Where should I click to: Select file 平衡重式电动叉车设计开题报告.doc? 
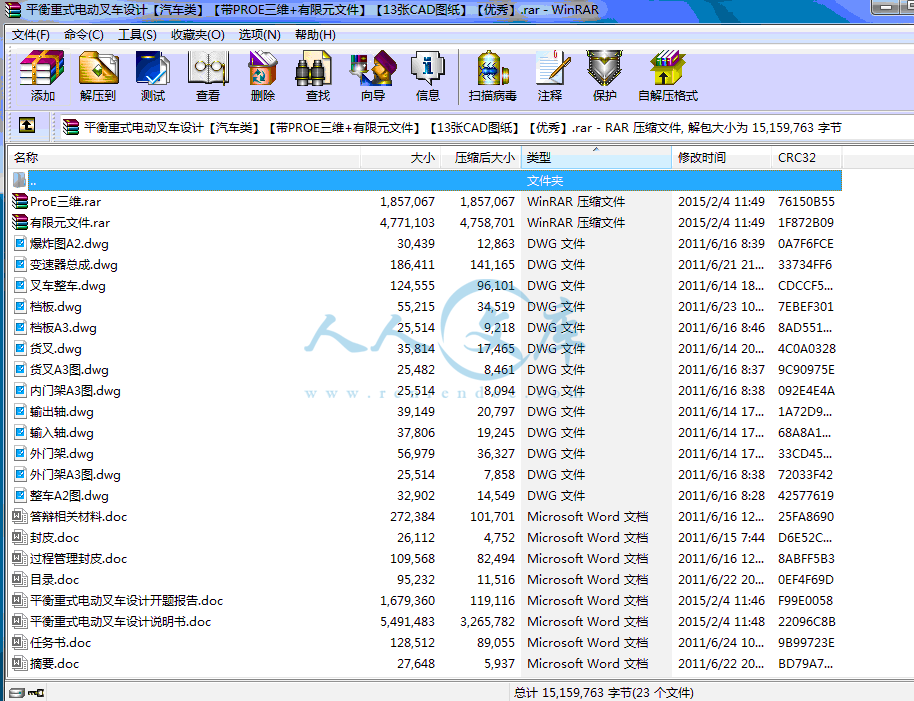tap(126, 600)
